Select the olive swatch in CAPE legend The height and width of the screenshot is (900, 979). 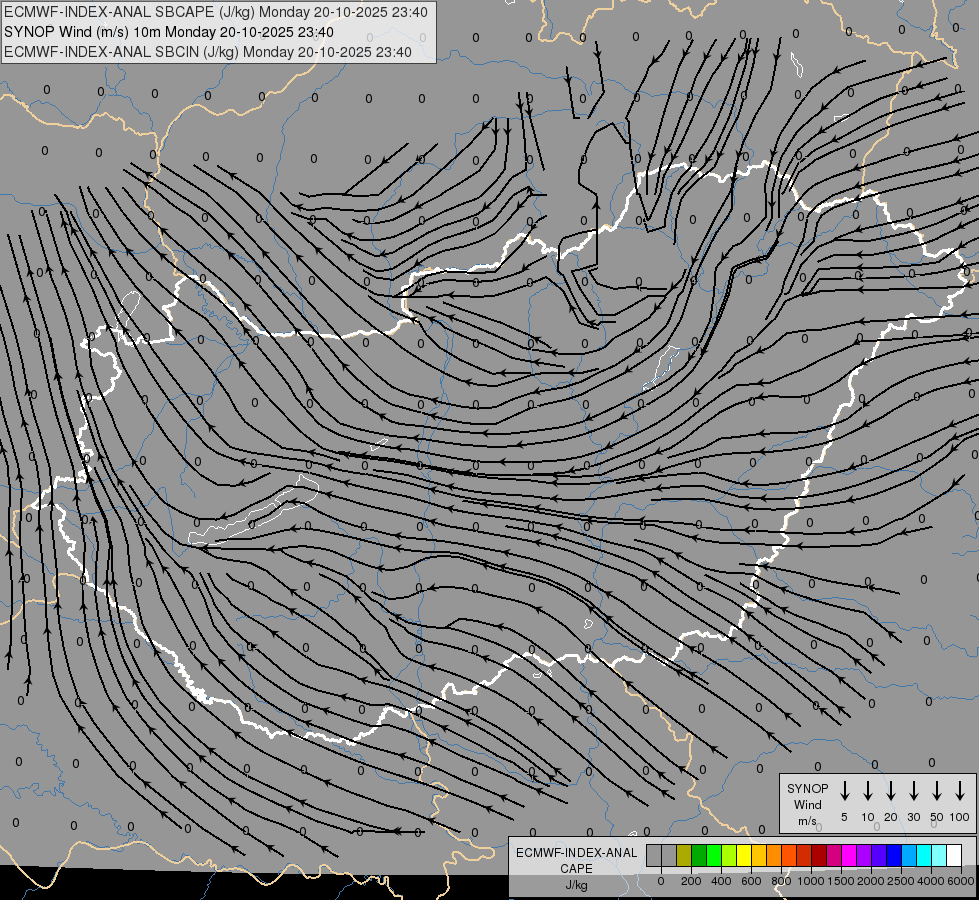684,855
